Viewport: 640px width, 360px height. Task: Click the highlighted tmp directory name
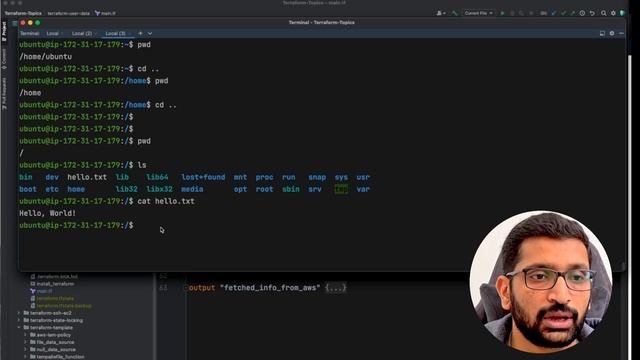point(341,189)
